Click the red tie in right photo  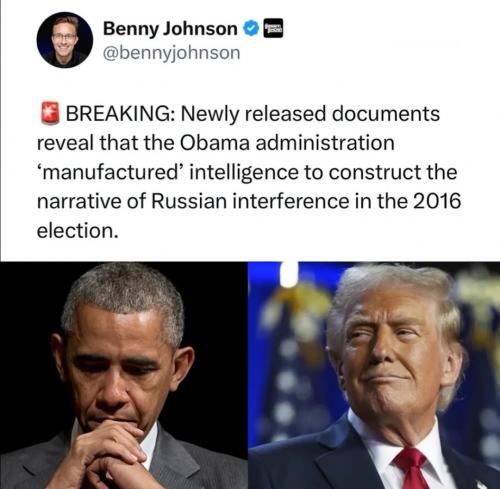point(411,467)
